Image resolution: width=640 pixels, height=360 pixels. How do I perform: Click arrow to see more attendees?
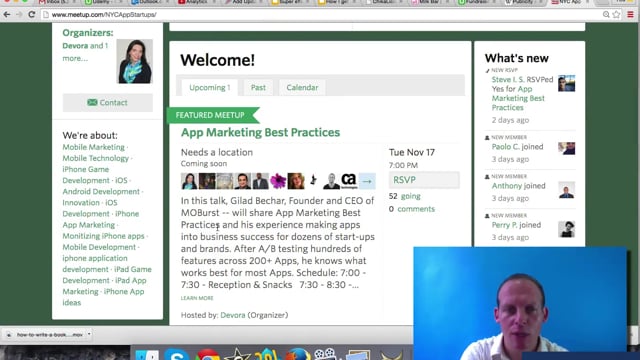367,181
